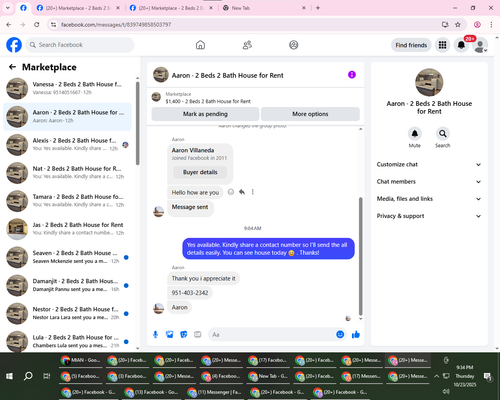Open Buyer details for Aaron Villaneda

(x=200, y=172)
